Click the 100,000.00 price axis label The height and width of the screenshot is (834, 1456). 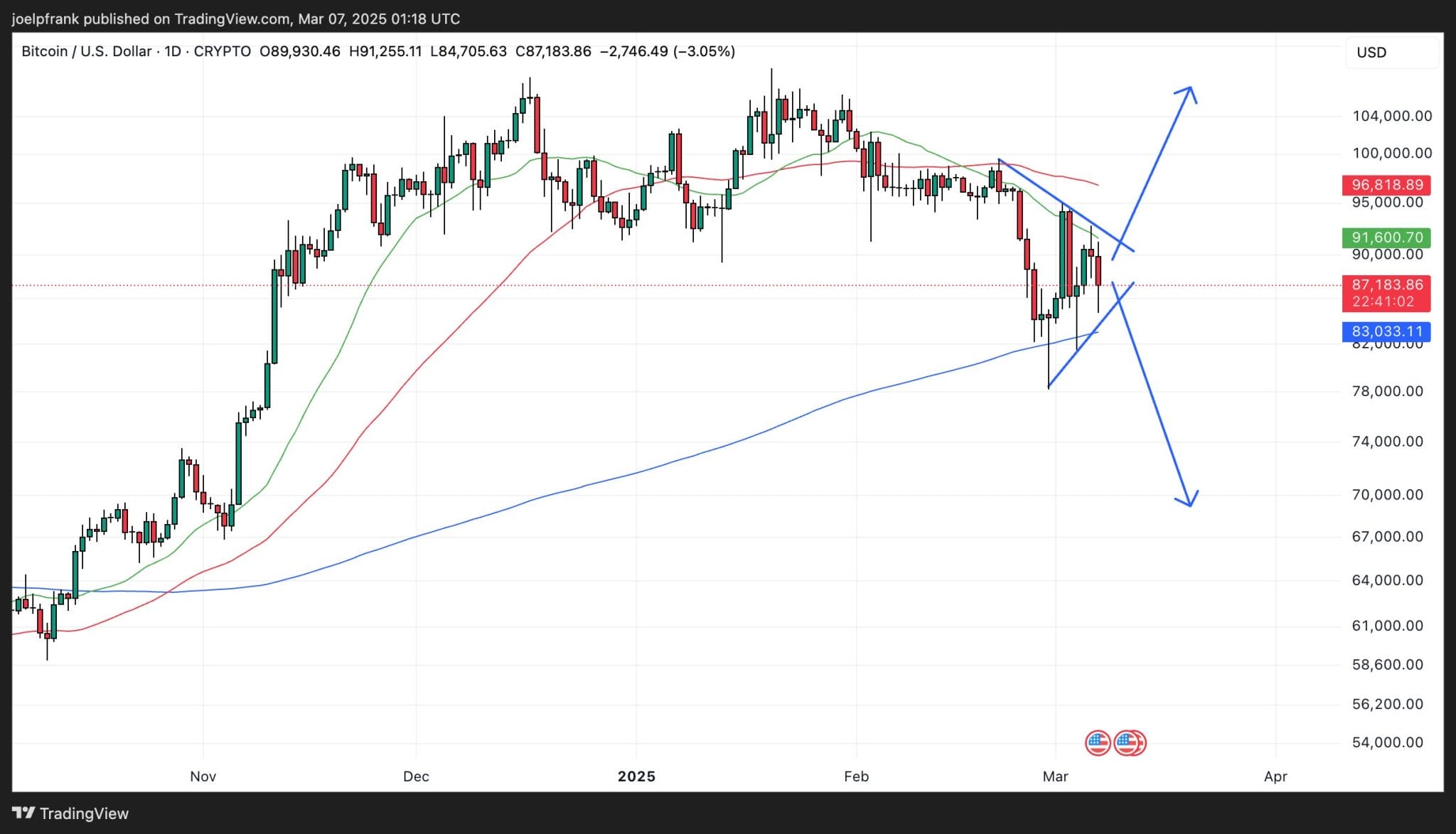pyautogui.click(x=1391, y=153)
